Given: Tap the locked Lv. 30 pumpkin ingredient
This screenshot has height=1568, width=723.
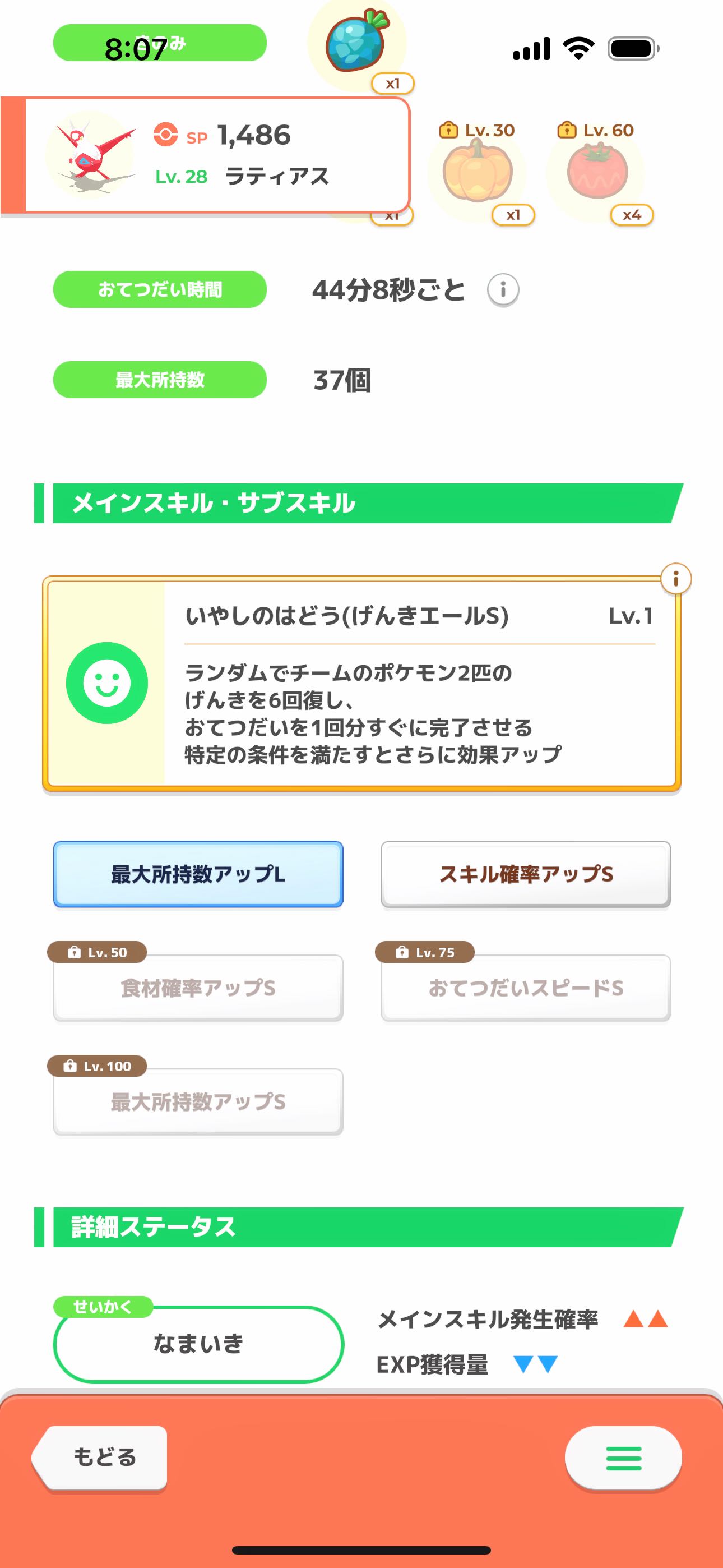Looking at the screenshot, I should coord(477,173).
